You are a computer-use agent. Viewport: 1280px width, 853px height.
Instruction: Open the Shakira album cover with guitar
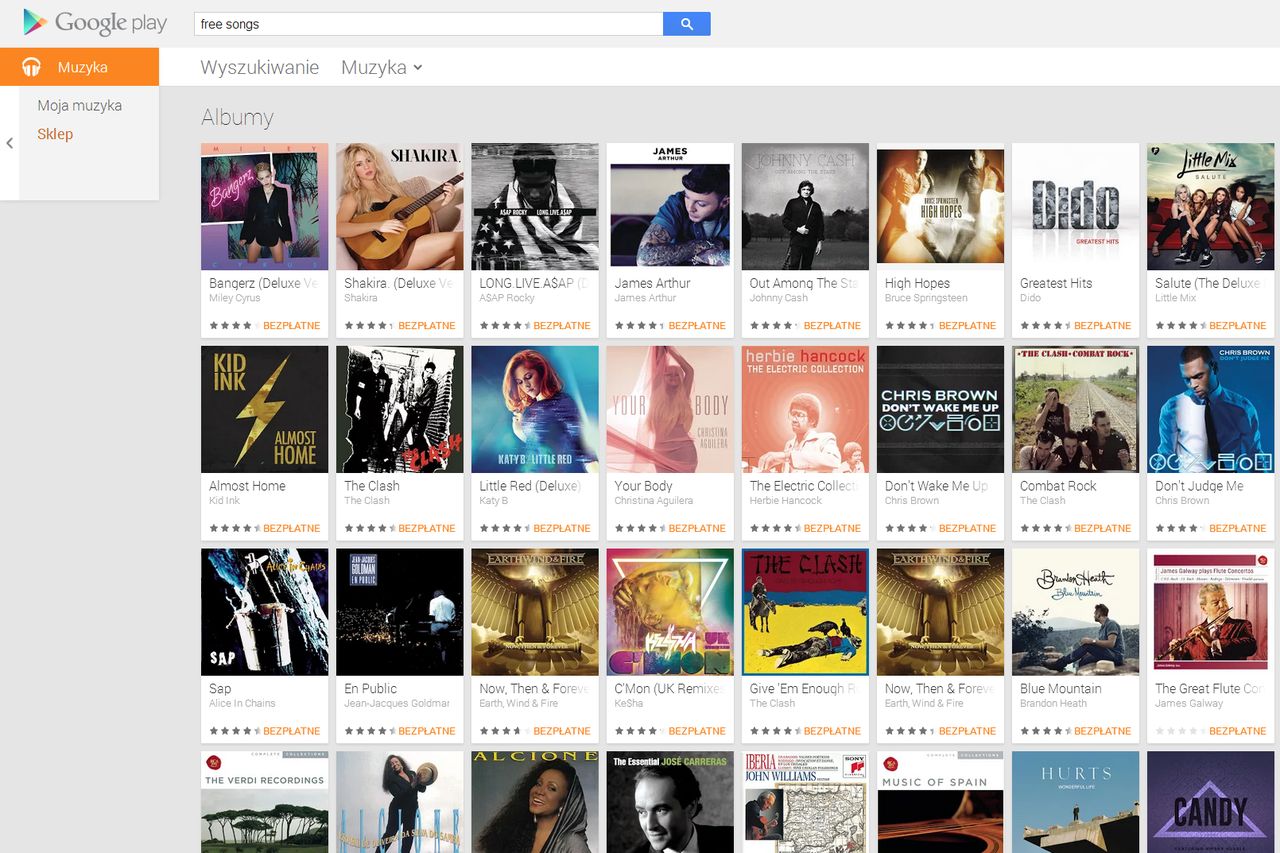point(400,206)
